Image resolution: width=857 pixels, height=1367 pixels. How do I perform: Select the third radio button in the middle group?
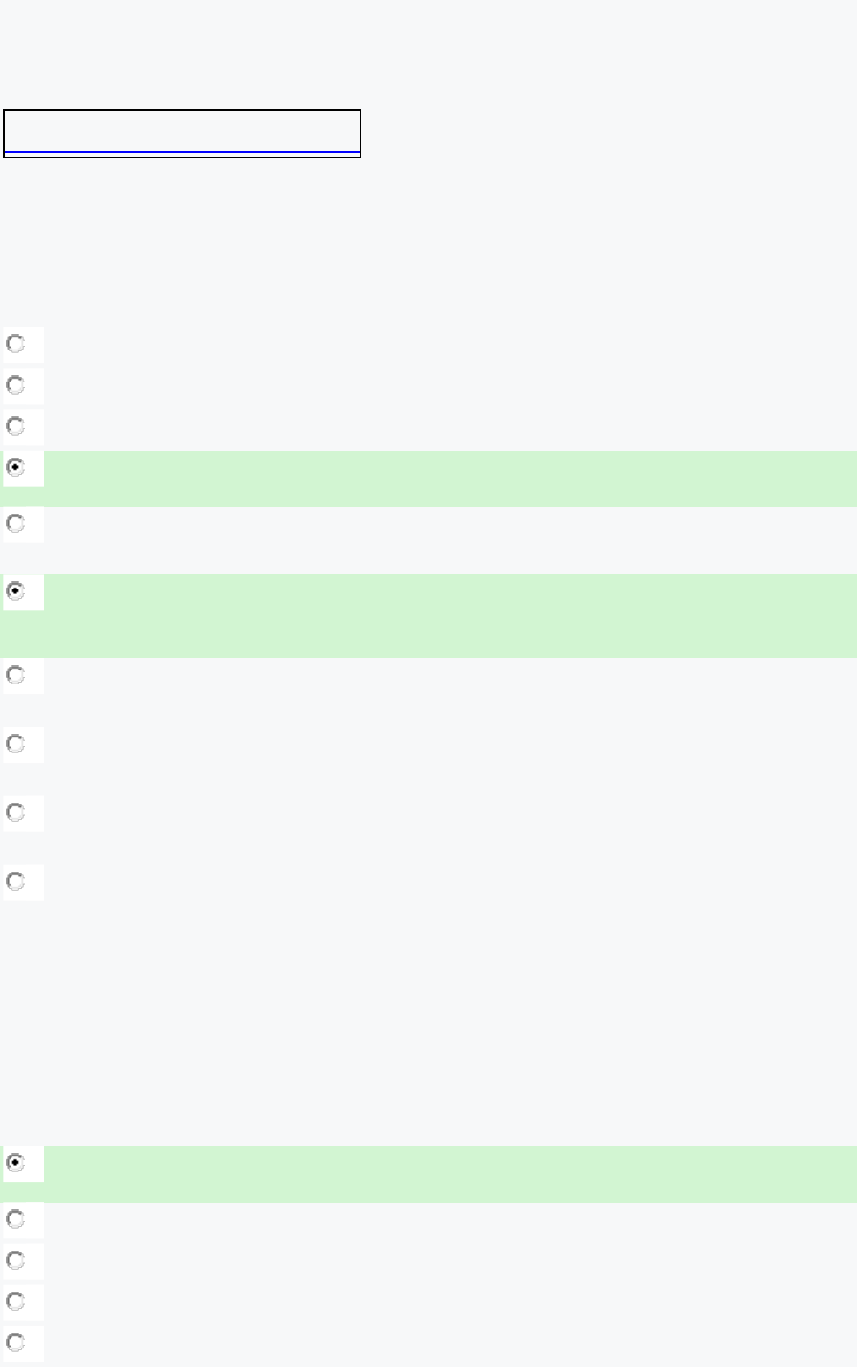coord(16,744)
